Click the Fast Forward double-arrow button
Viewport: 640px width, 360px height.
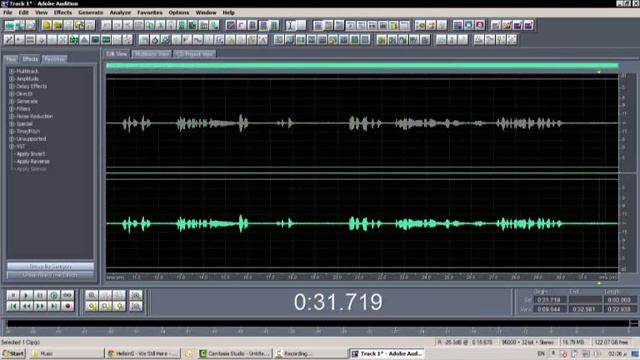40,306
